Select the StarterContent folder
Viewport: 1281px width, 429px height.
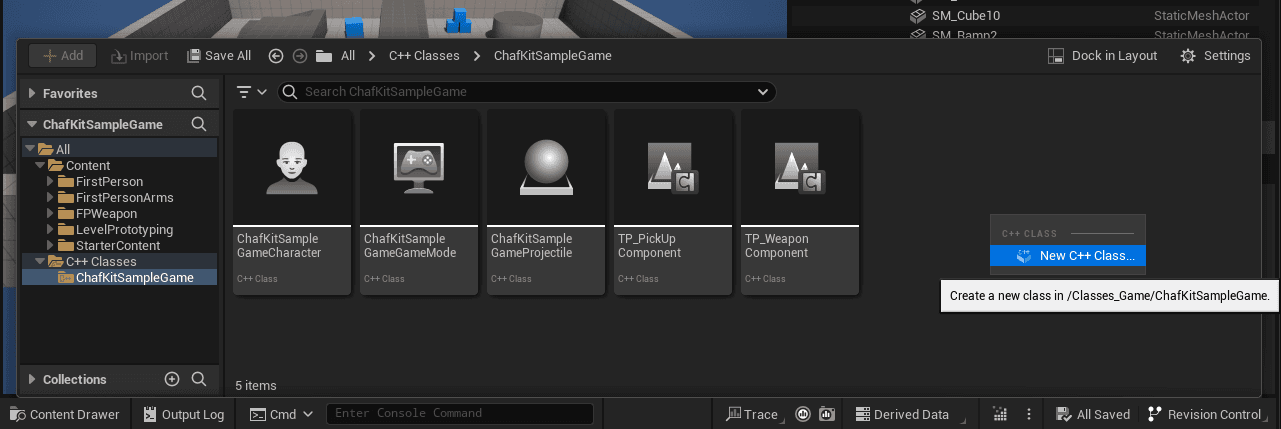119,245
